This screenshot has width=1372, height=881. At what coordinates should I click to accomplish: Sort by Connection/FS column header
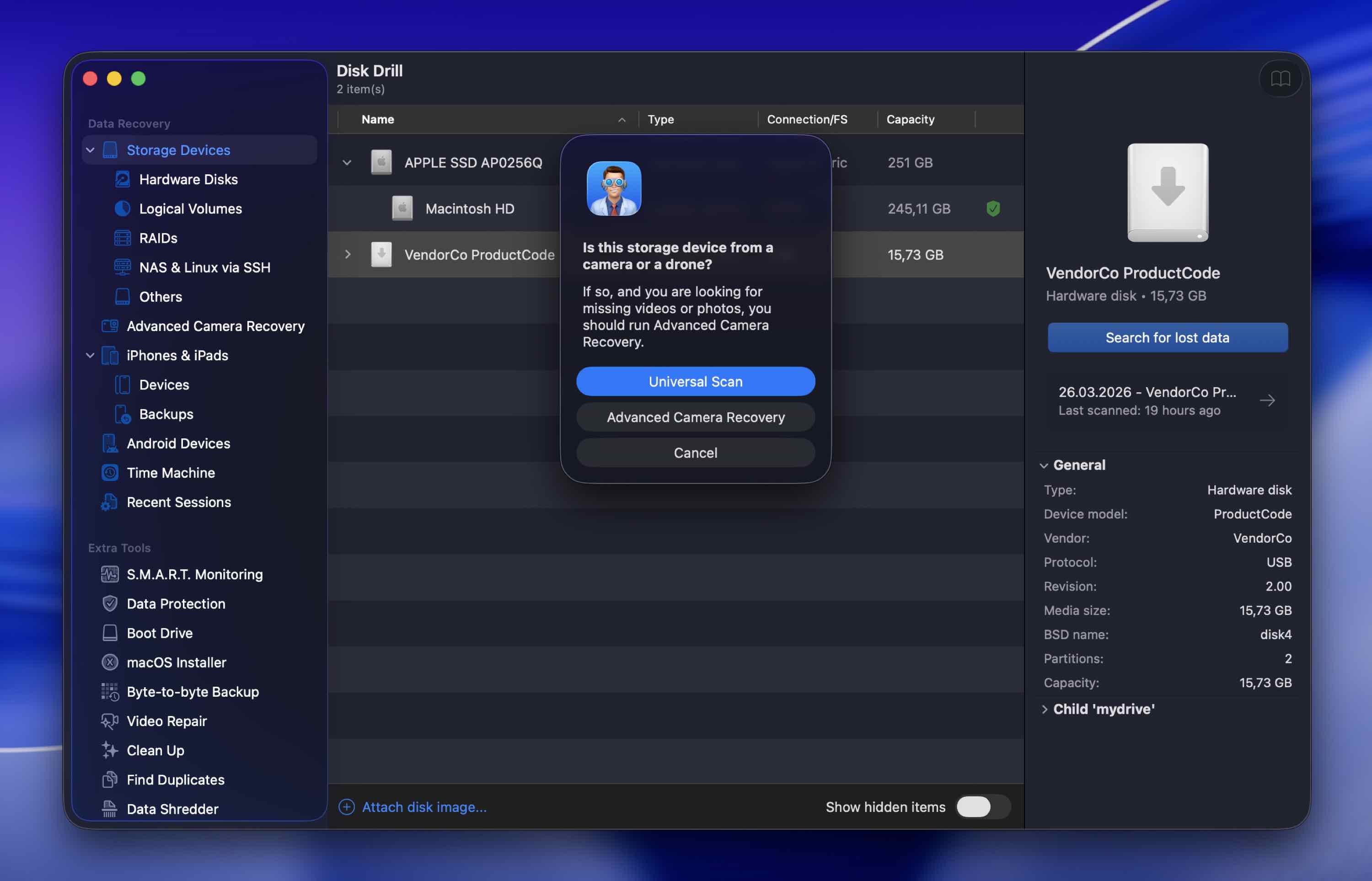coord(807,119)
